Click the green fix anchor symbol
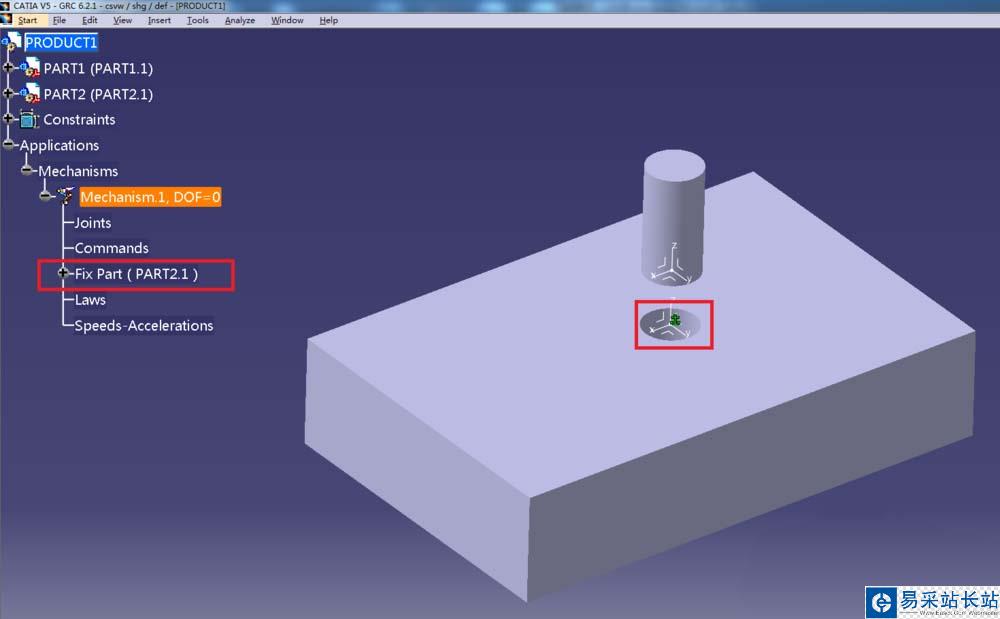Screen dimensions: 1000x619 675,320
